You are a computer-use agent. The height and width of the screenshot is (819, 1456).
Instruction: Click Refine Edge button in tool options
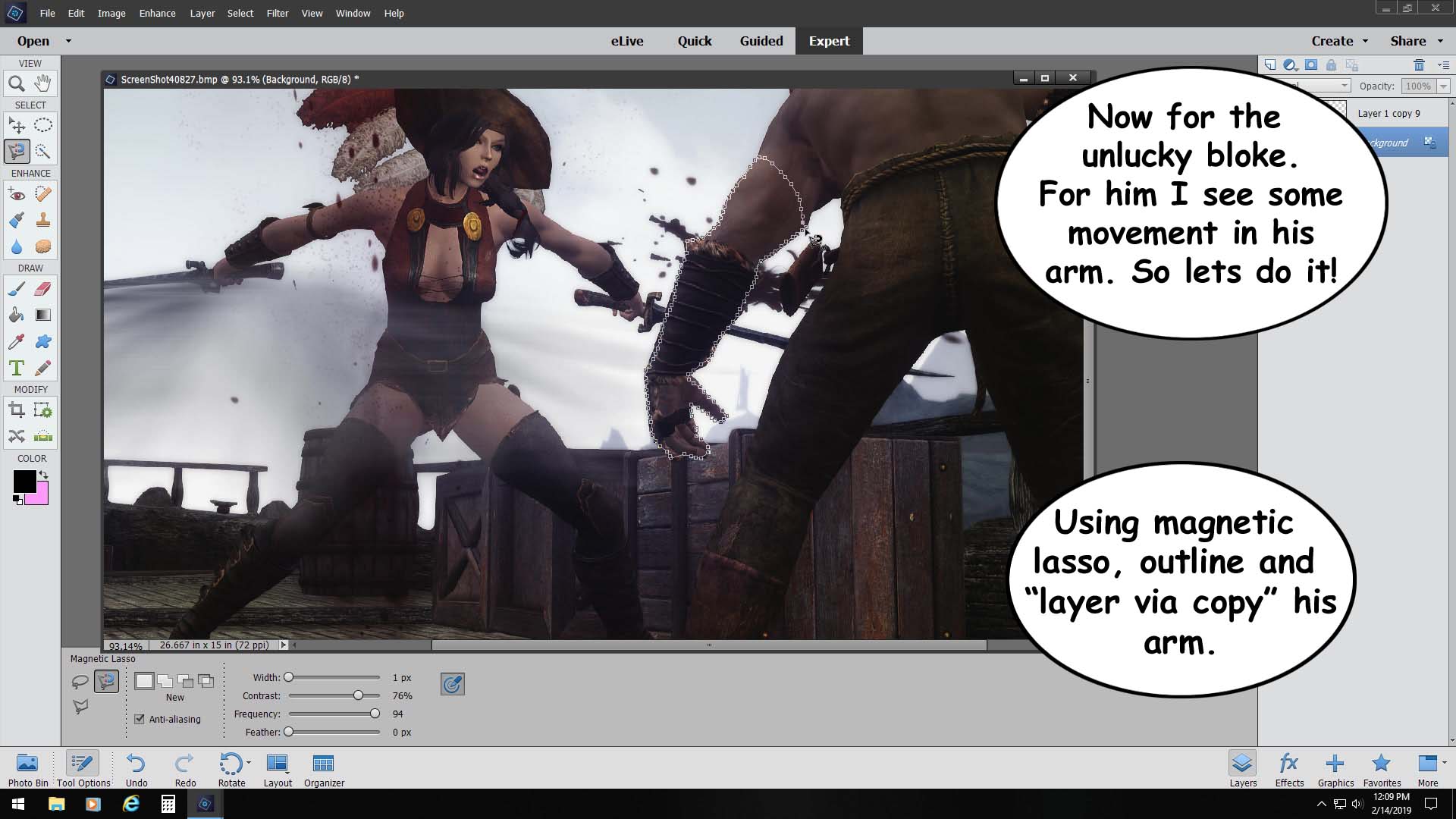tap(453, 684)
